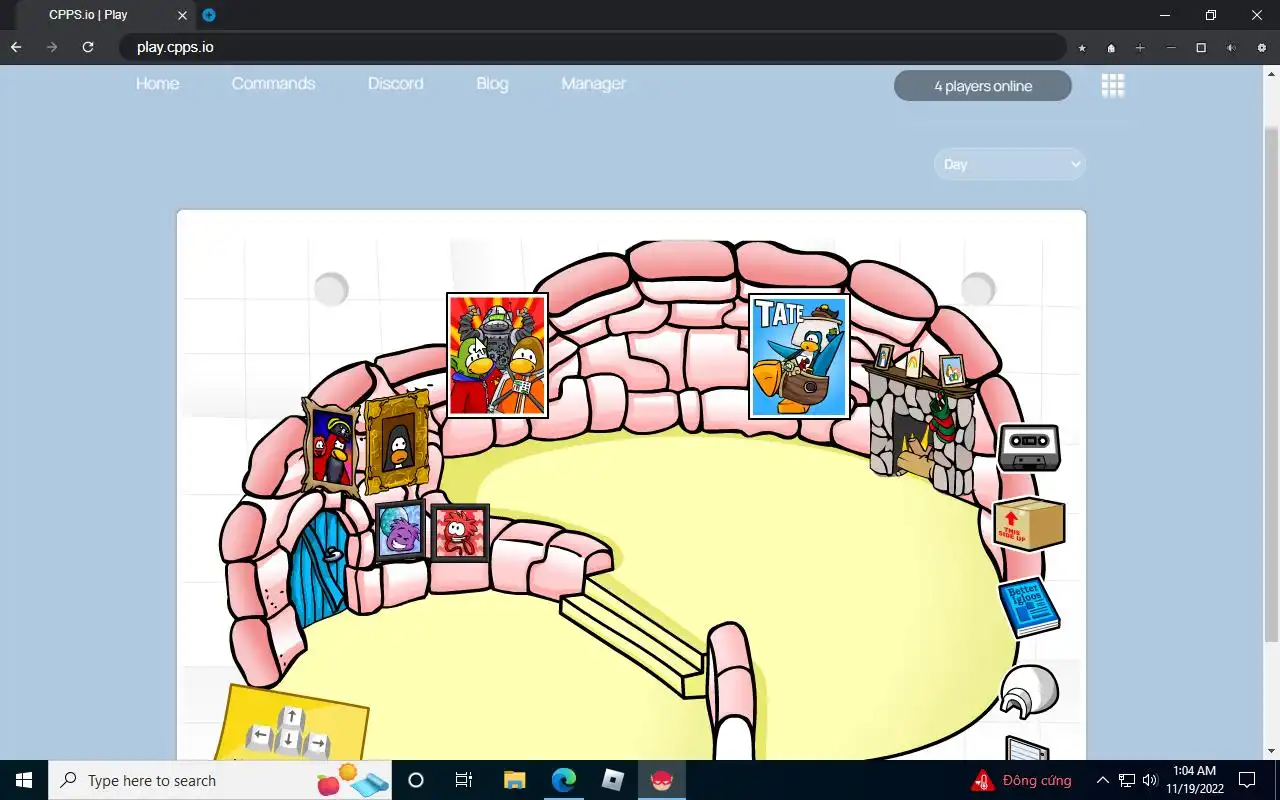1280x800 pixels.
Task: Open the Blog page
Action: click(x=492, y=84)
